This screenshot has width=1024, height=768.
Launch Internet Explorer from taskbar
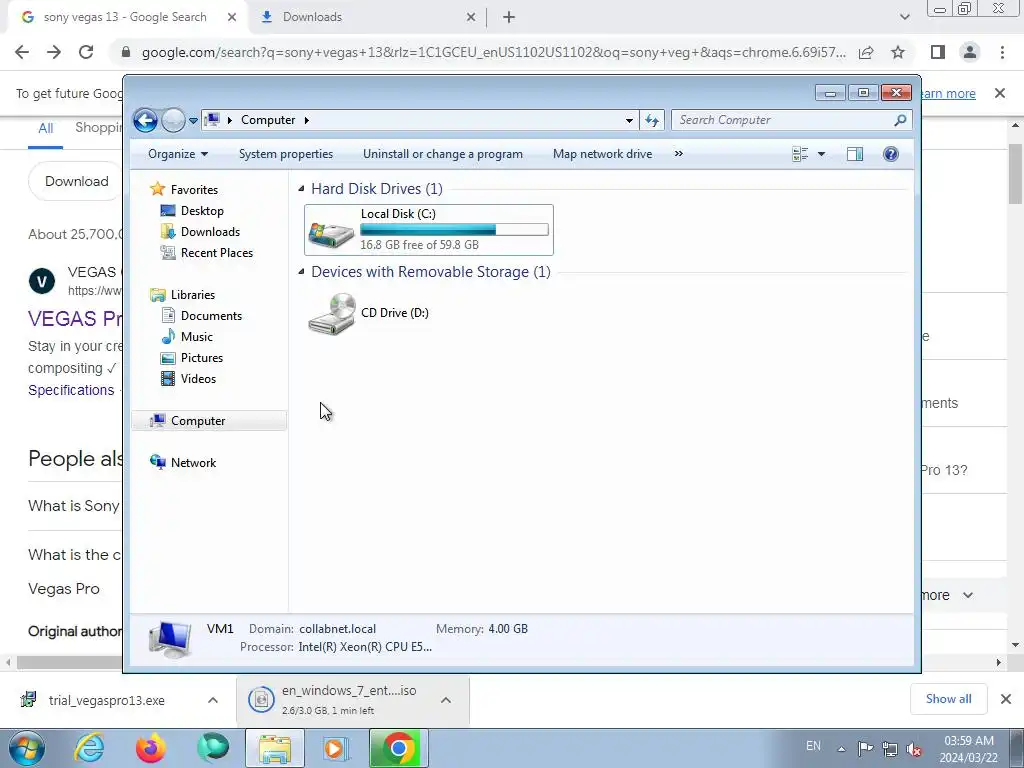click(x=89, y=748)
